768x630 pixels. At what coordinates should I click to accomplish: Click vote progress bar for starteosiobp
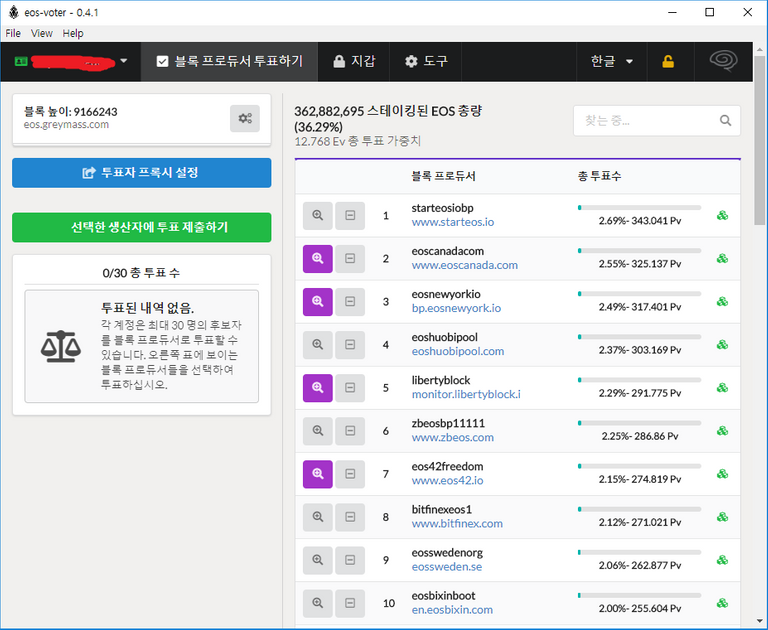(x=639, y=208)
